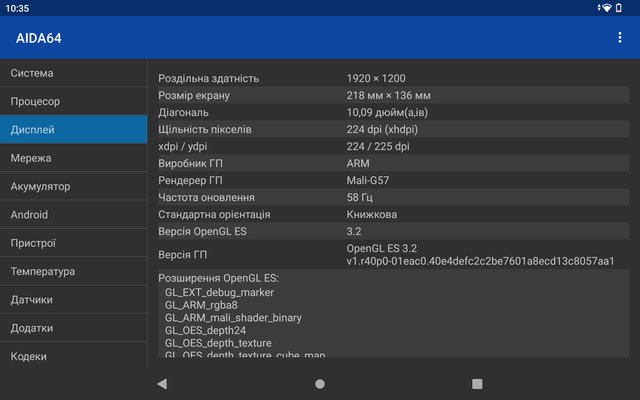Open the three-dot overflow menu
Screen dimensions: 640x400
tap(620, 38)
